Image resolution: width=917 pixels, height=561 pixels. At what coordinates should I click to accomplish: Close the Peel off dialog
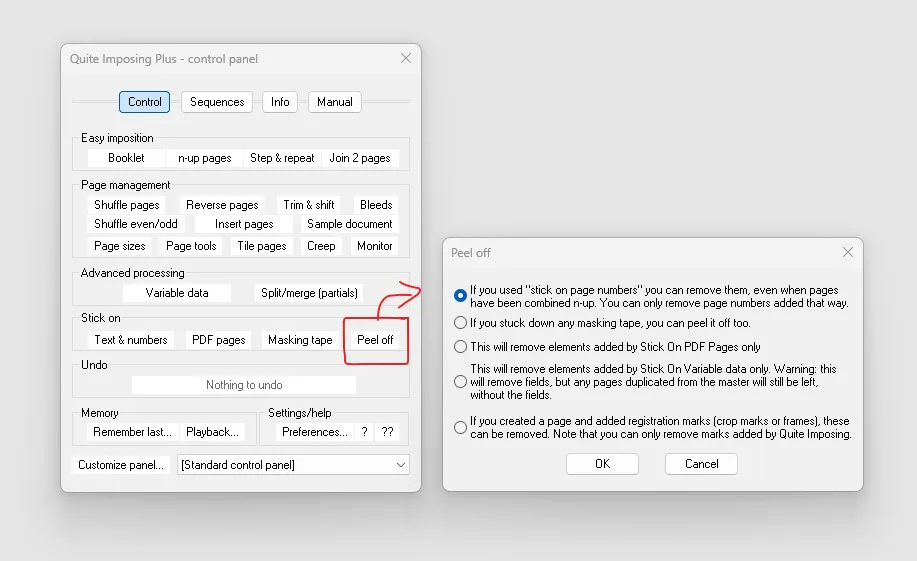point(847,252)
